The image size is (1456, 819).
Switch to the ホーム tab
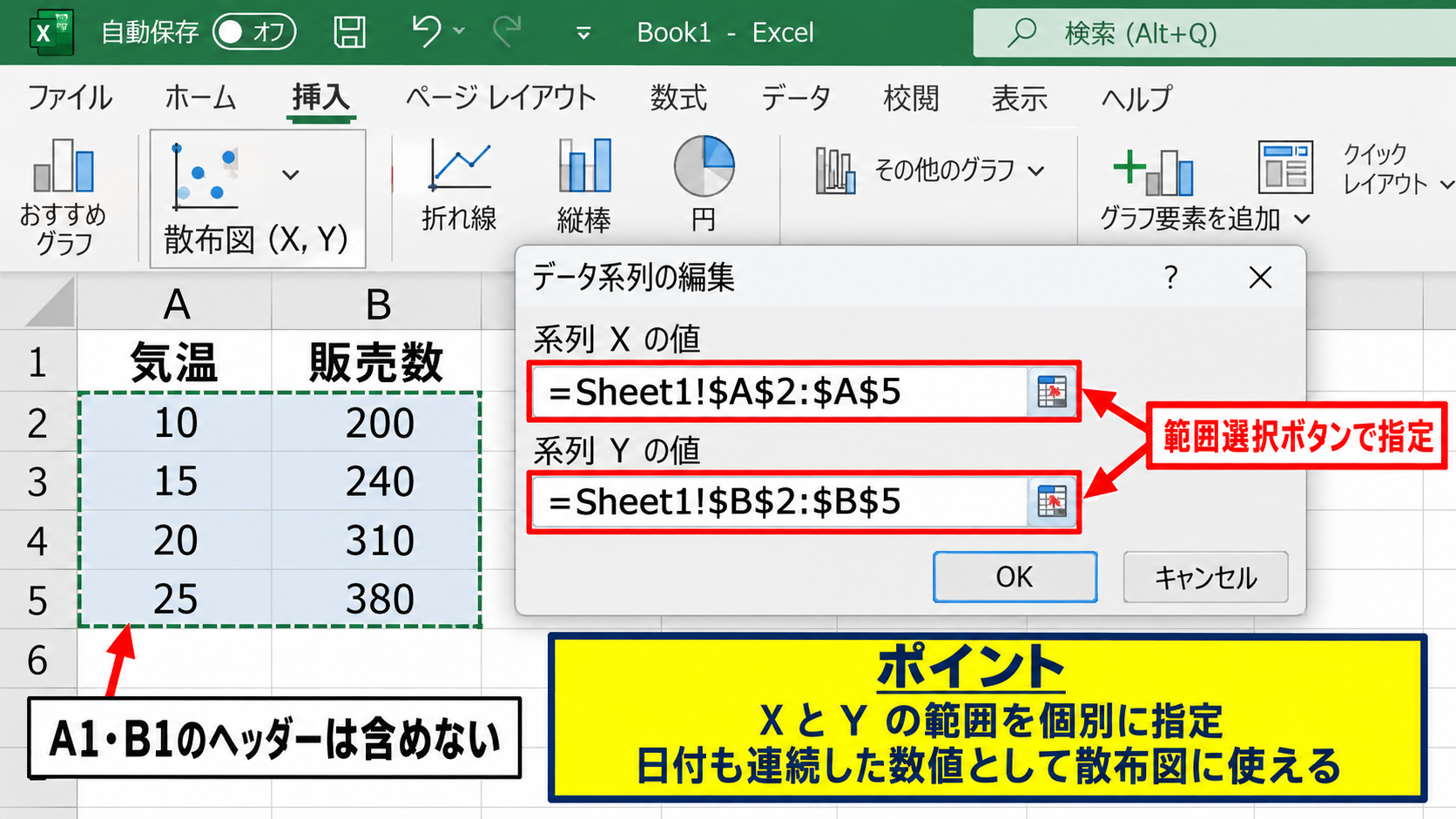(200, 97)
